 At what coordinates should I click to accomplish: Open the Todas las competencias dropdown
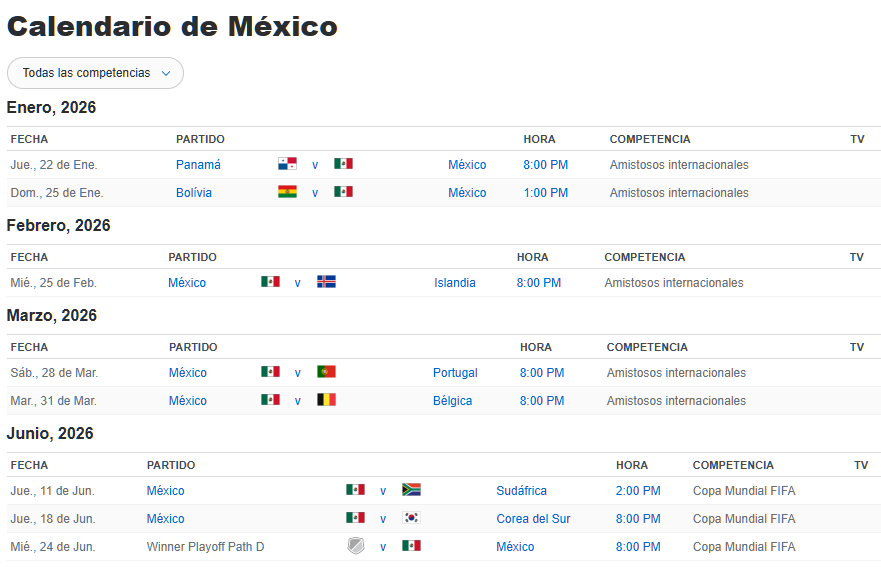click(x=95, y=73)
